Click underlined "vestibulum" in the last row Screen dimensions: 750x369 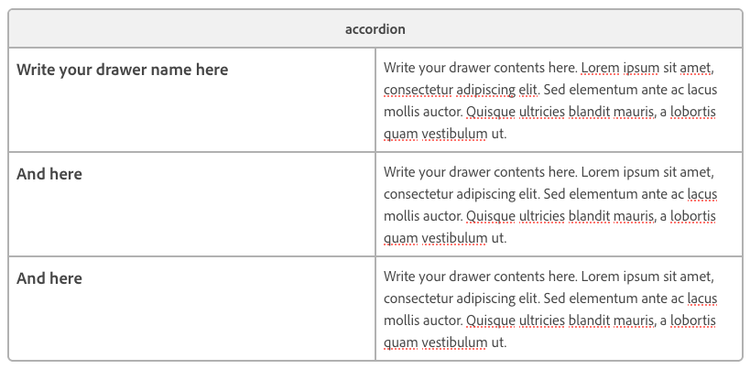(x=454, y=343)
